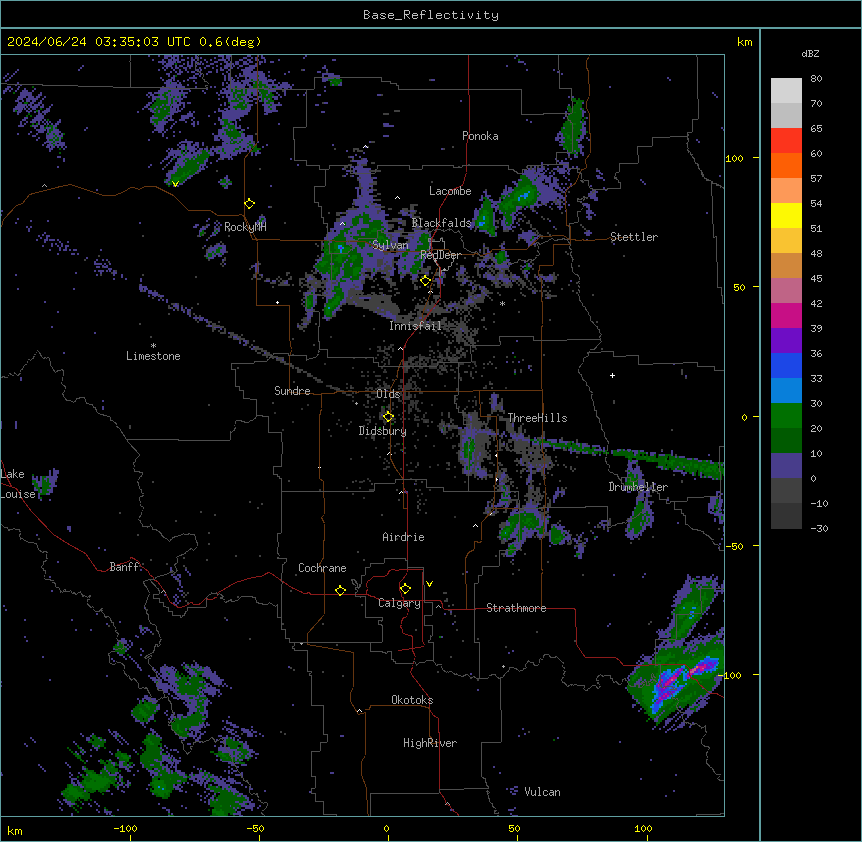The width and height of the screenshot is (862, 842).
Task: Click the 100 tick on right axis
Action: click(734, 158)
